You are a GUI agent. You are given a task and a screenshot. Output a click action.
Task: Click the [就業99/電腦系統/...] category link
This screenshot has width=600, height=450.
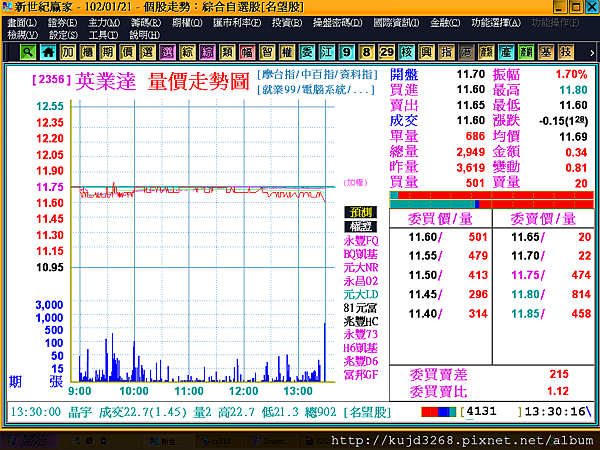point(316,90)
